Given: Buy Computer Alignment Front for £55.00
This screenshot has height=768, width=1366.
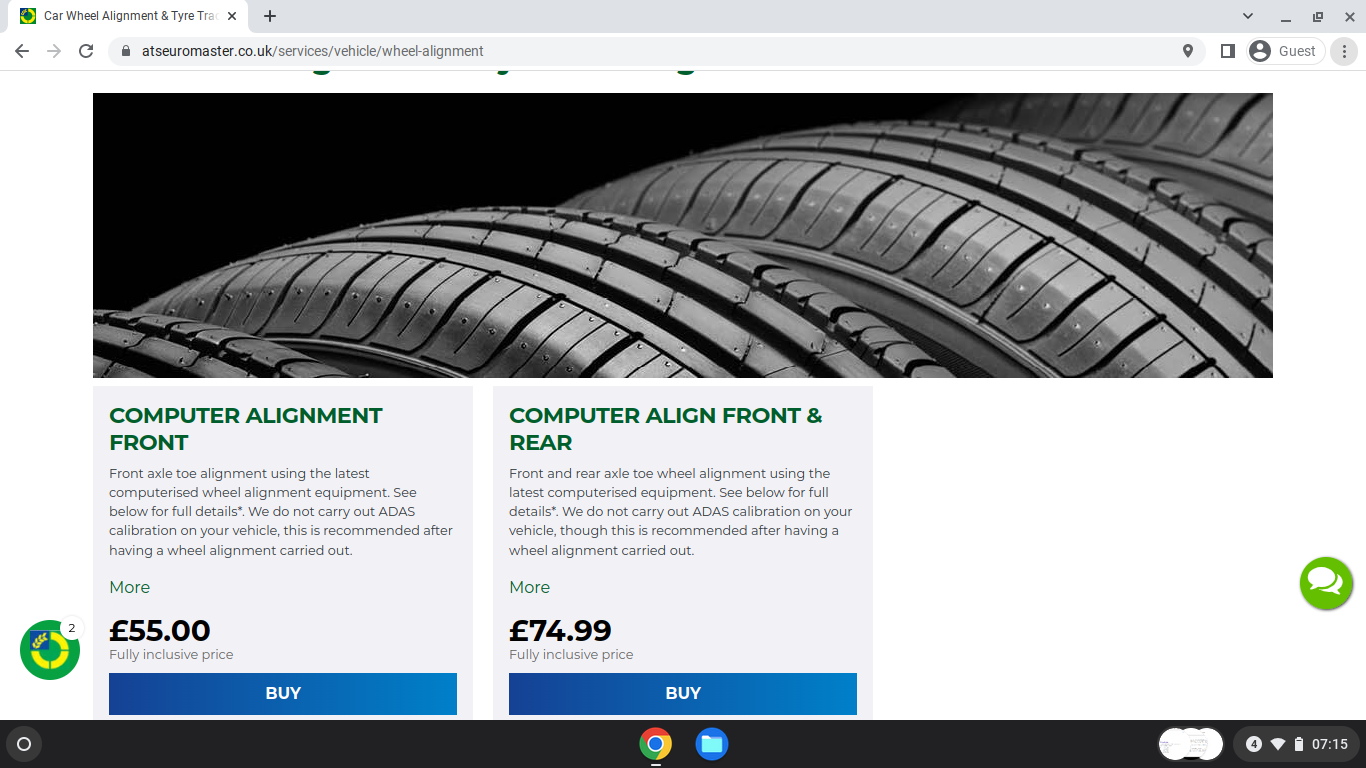Looking at the screenshot, I should pos(283,694).
